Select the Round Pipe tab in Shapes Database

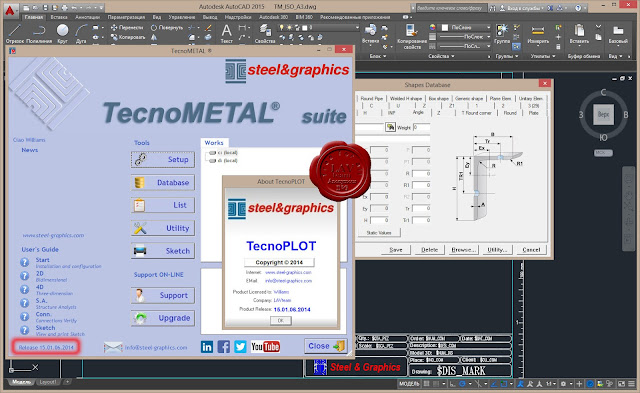[371, 98]
